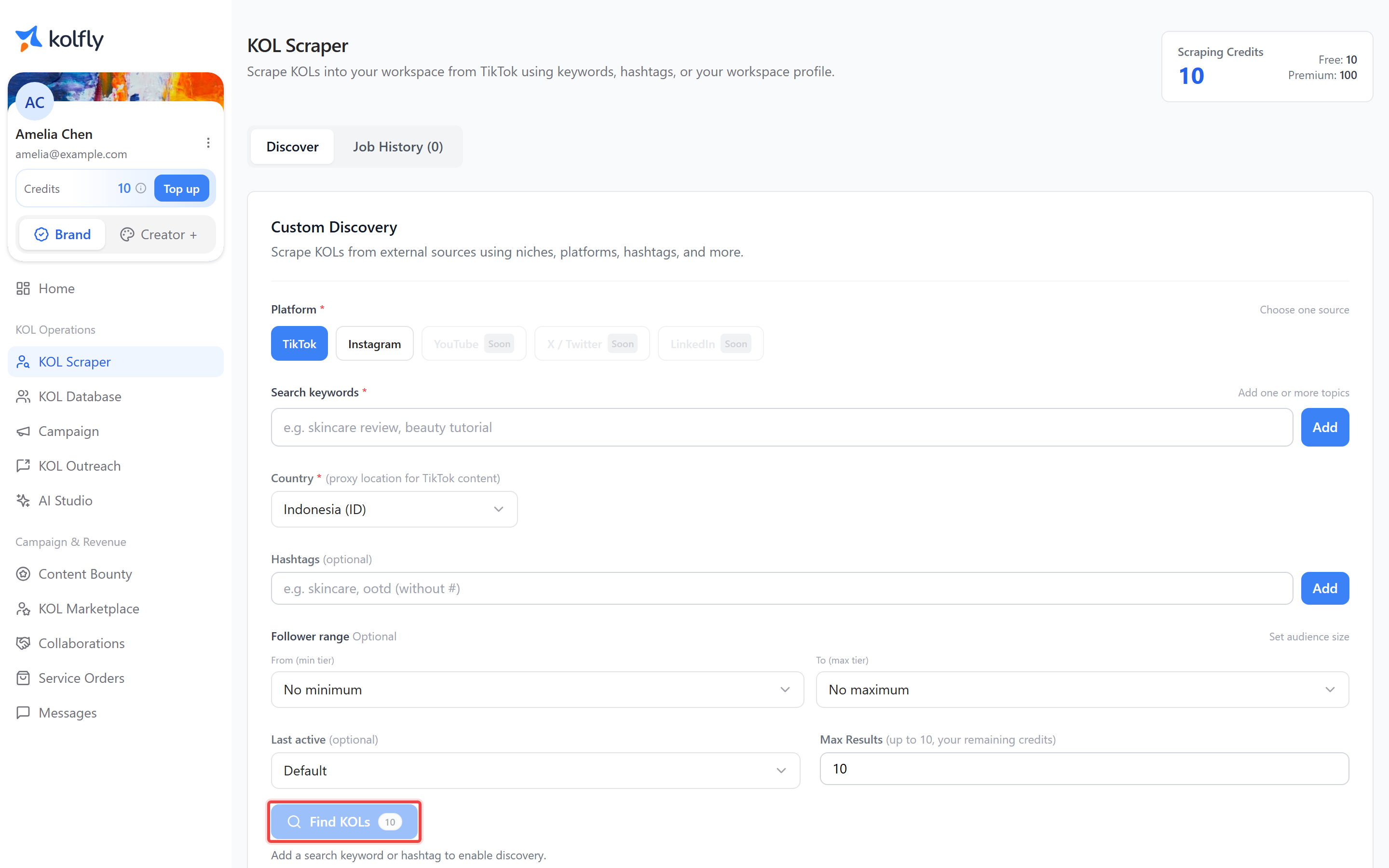Add the entered hashtag
This screenshot has width=1389, height=868.
pyautogui.click(x=1325, y=588)
